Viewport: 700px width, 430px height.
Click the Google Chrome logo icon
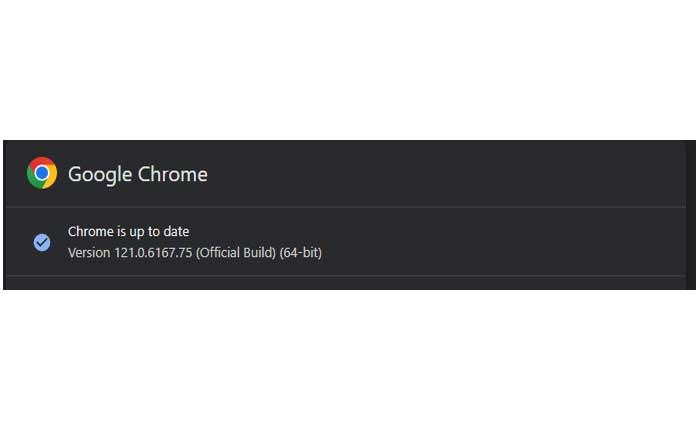(42, 173)
